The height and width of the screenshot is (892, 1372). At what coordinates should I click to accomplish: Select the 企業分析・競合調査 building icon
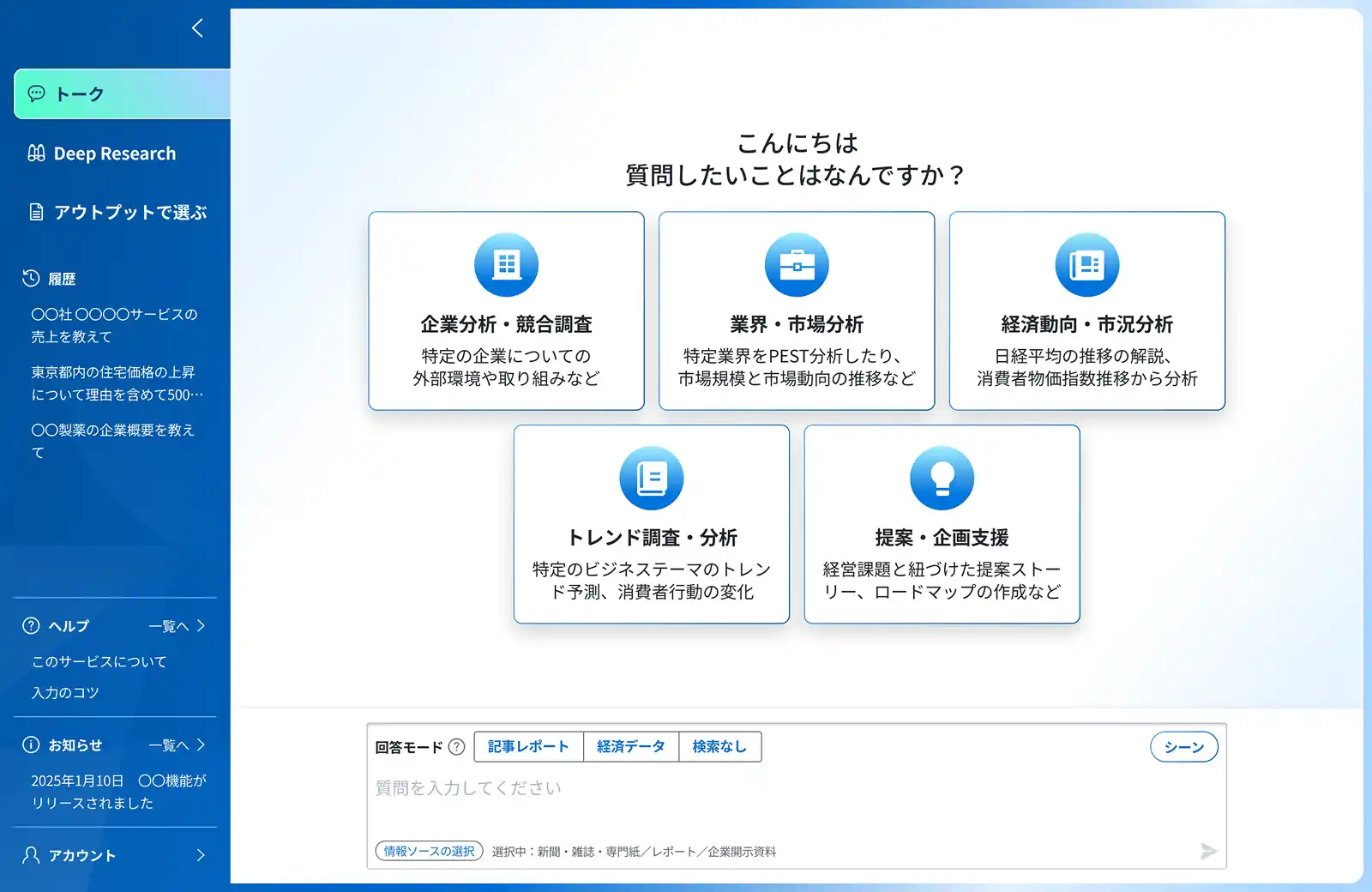(x=505, y=264)
